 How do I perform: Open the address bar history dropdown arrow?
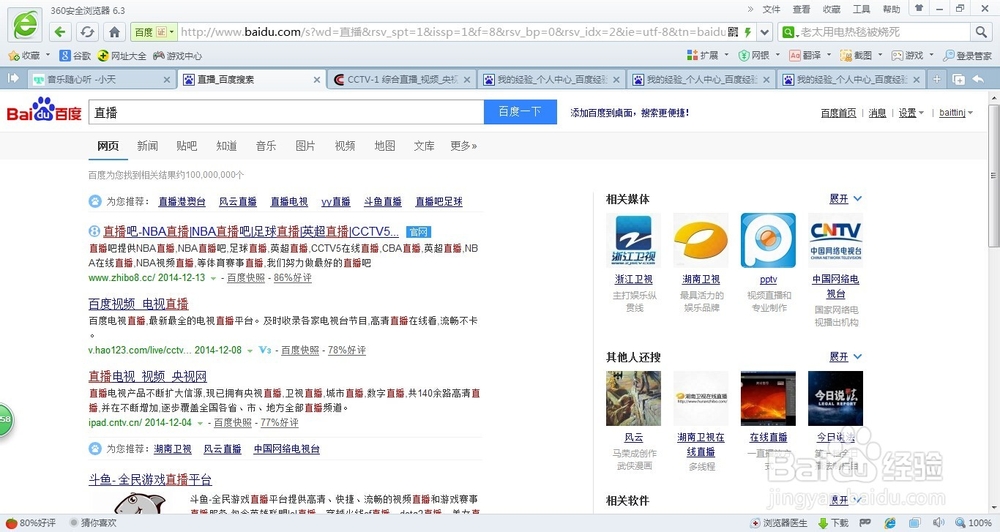click(765, 32)
